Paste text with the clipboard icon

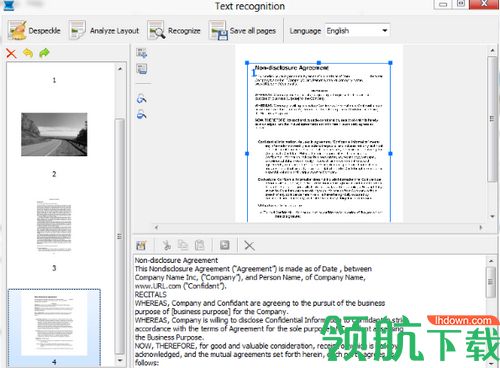click(200, 245)
